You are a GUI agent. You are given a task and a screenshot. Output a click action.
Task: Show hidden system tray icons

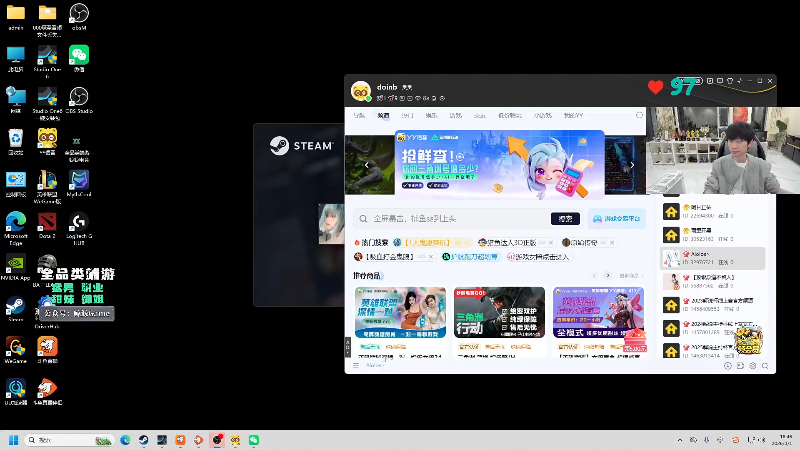[680, 440]
